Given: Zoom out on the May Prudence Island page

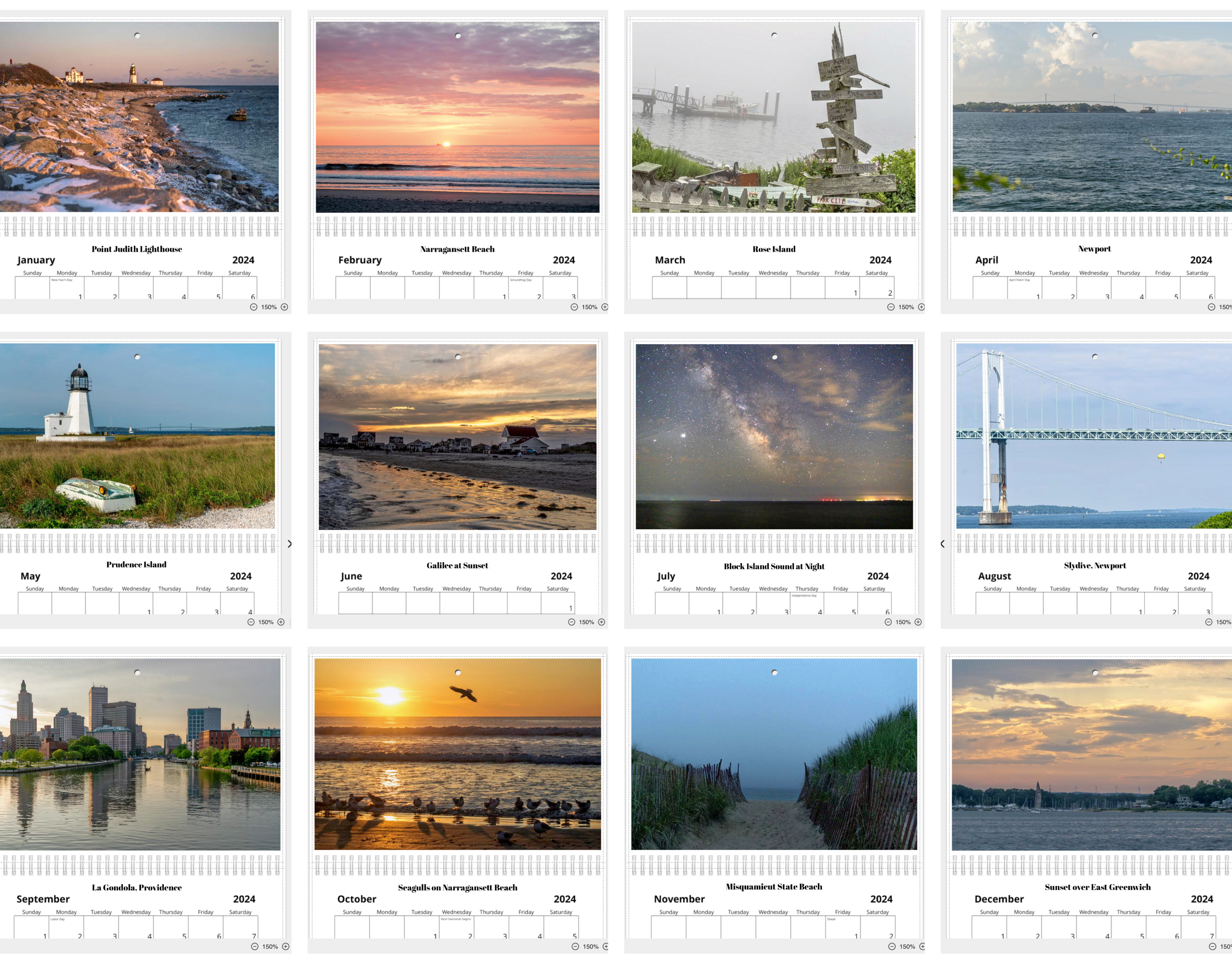Looking at the screenshot, I should 250,622.
